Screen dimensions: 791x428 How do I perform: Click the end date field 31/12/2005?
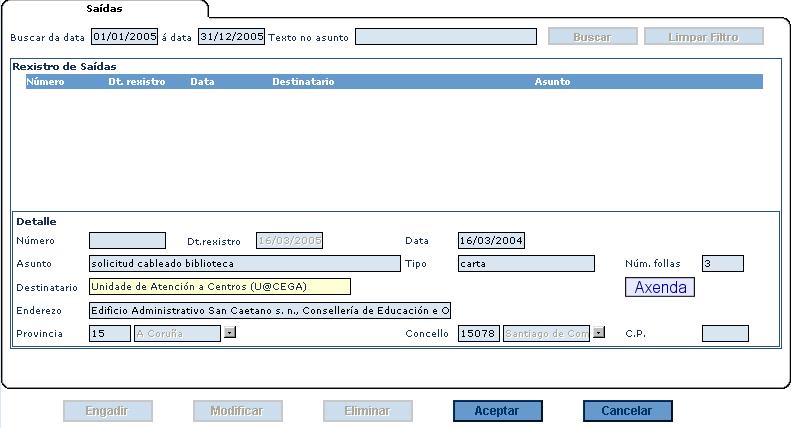click(x=231, y=37)
